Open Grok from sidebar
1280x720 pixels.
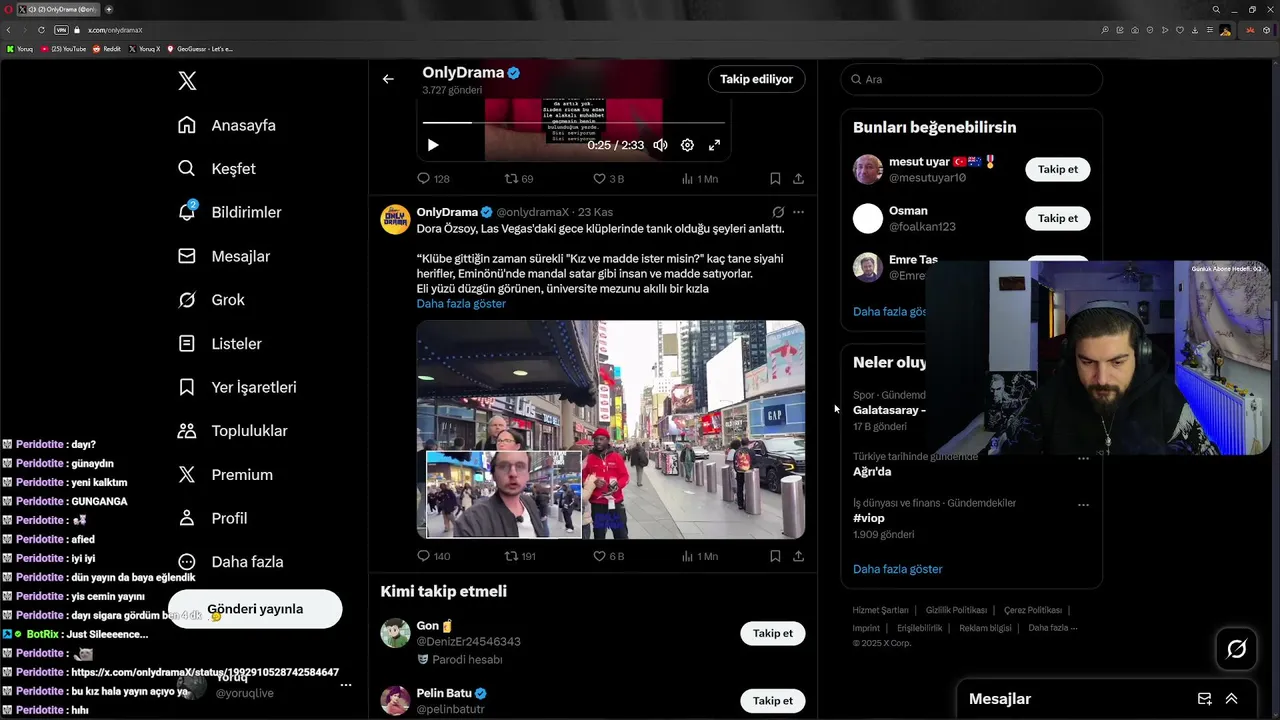211,300
